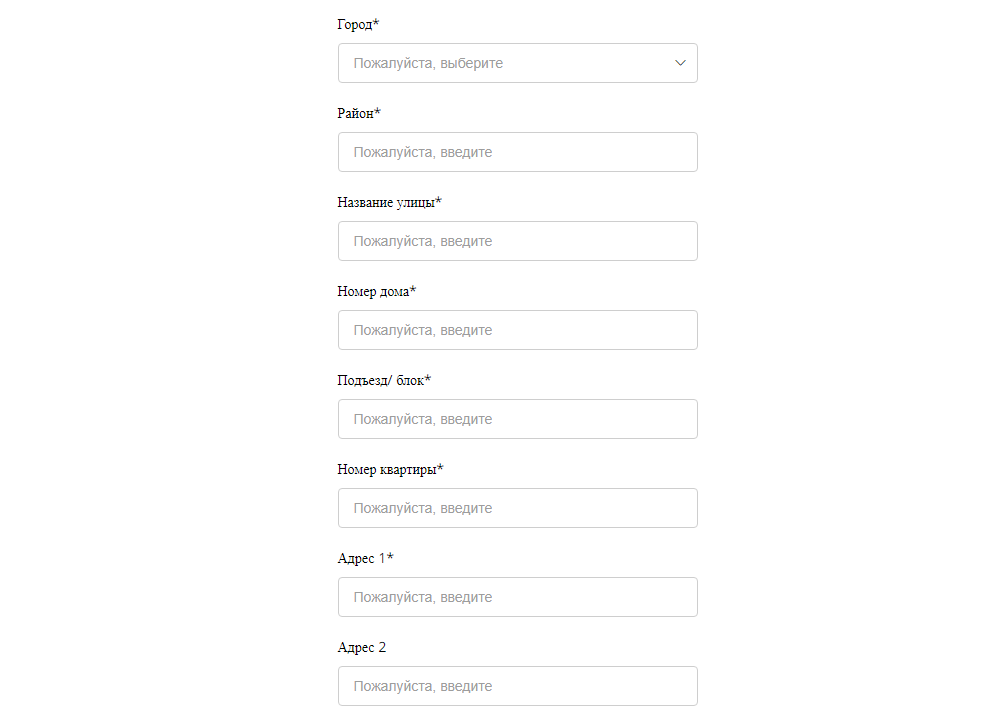Click the required asterisk beside Название улицы
The image size is (984, 723).
coord(438,201)
